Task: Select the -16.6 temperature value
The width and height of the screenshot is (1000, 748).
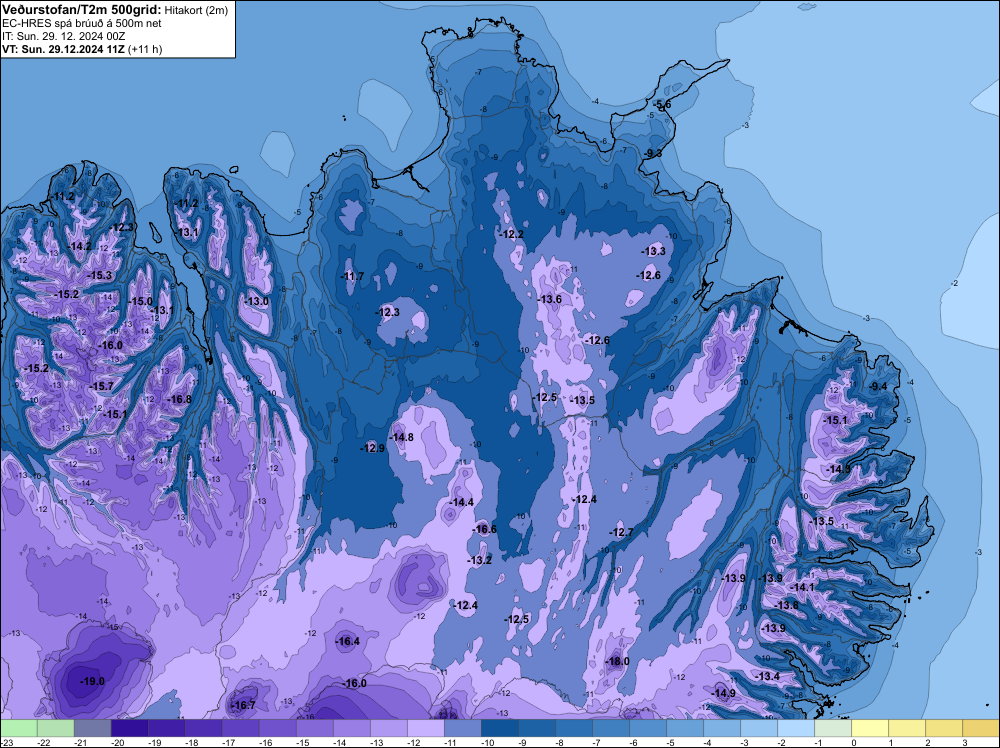Action: 485,529
